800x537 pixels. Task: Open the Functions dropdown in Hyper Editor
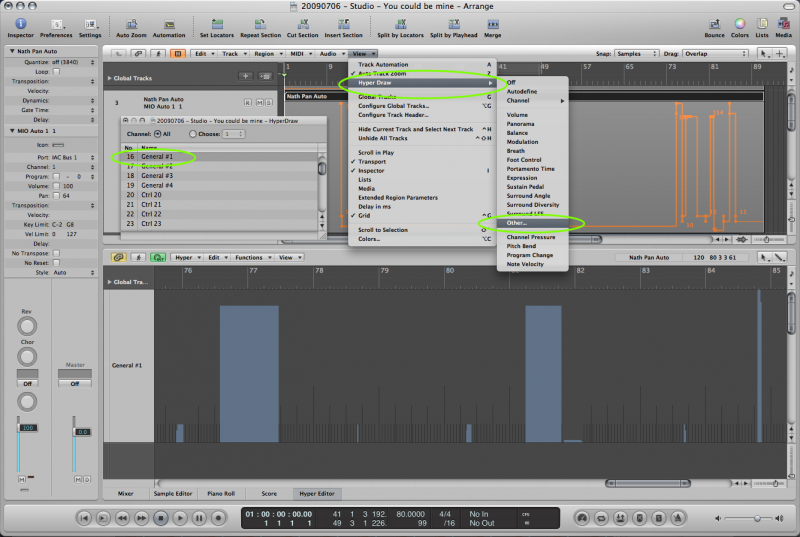(x=253, y=258)
